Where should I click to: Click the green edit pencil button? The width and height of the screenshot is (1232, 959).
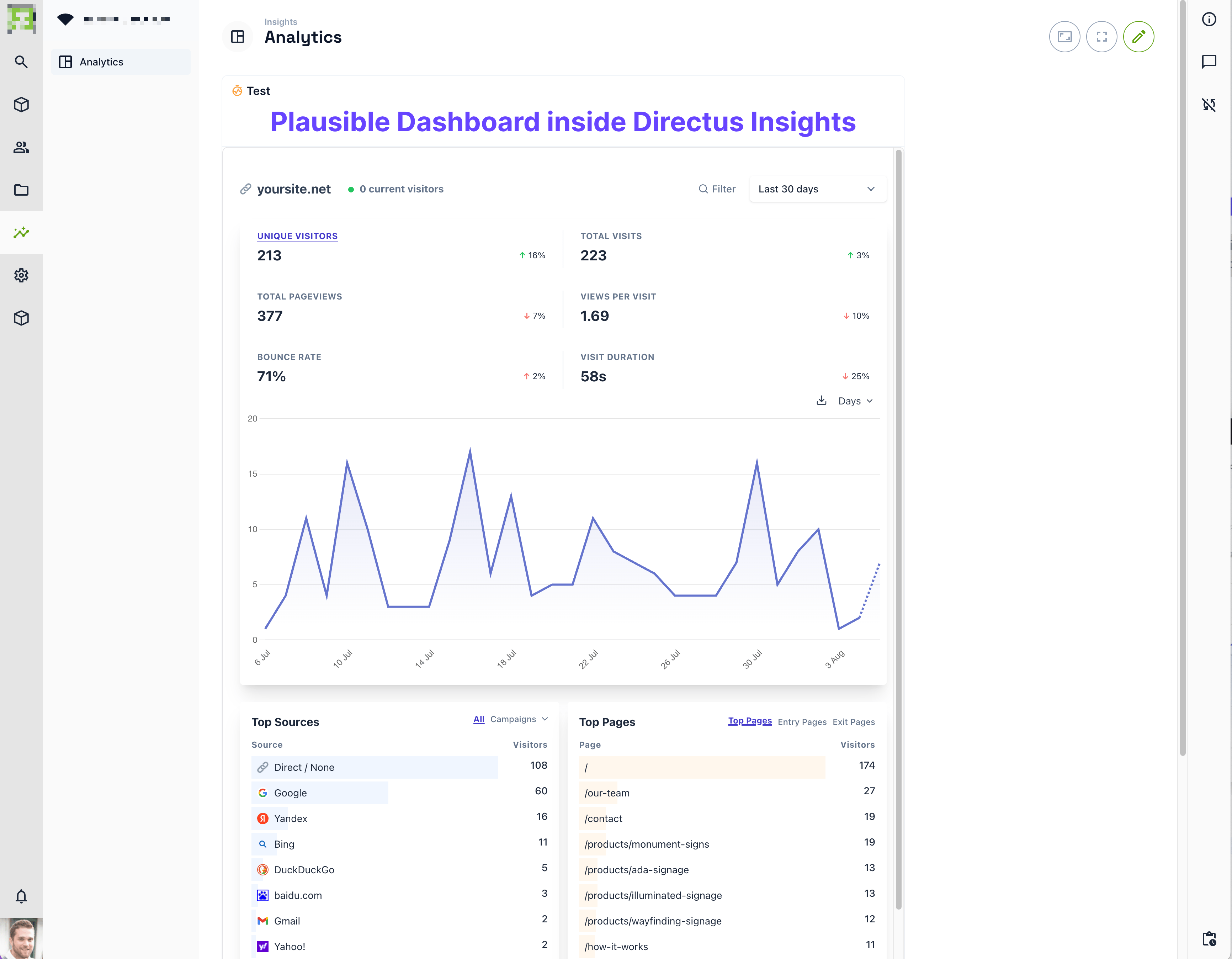pos(1138,37)
